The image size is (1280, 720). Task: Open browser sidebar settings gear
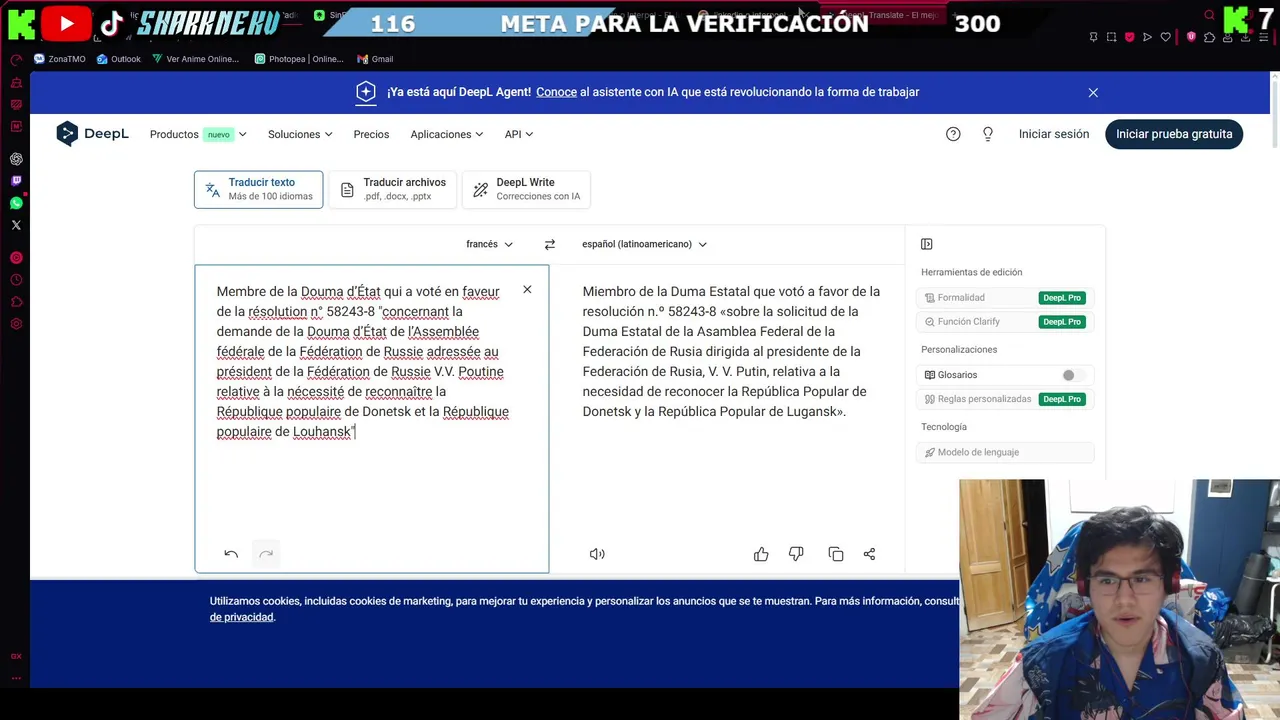[x=16, y=324]
